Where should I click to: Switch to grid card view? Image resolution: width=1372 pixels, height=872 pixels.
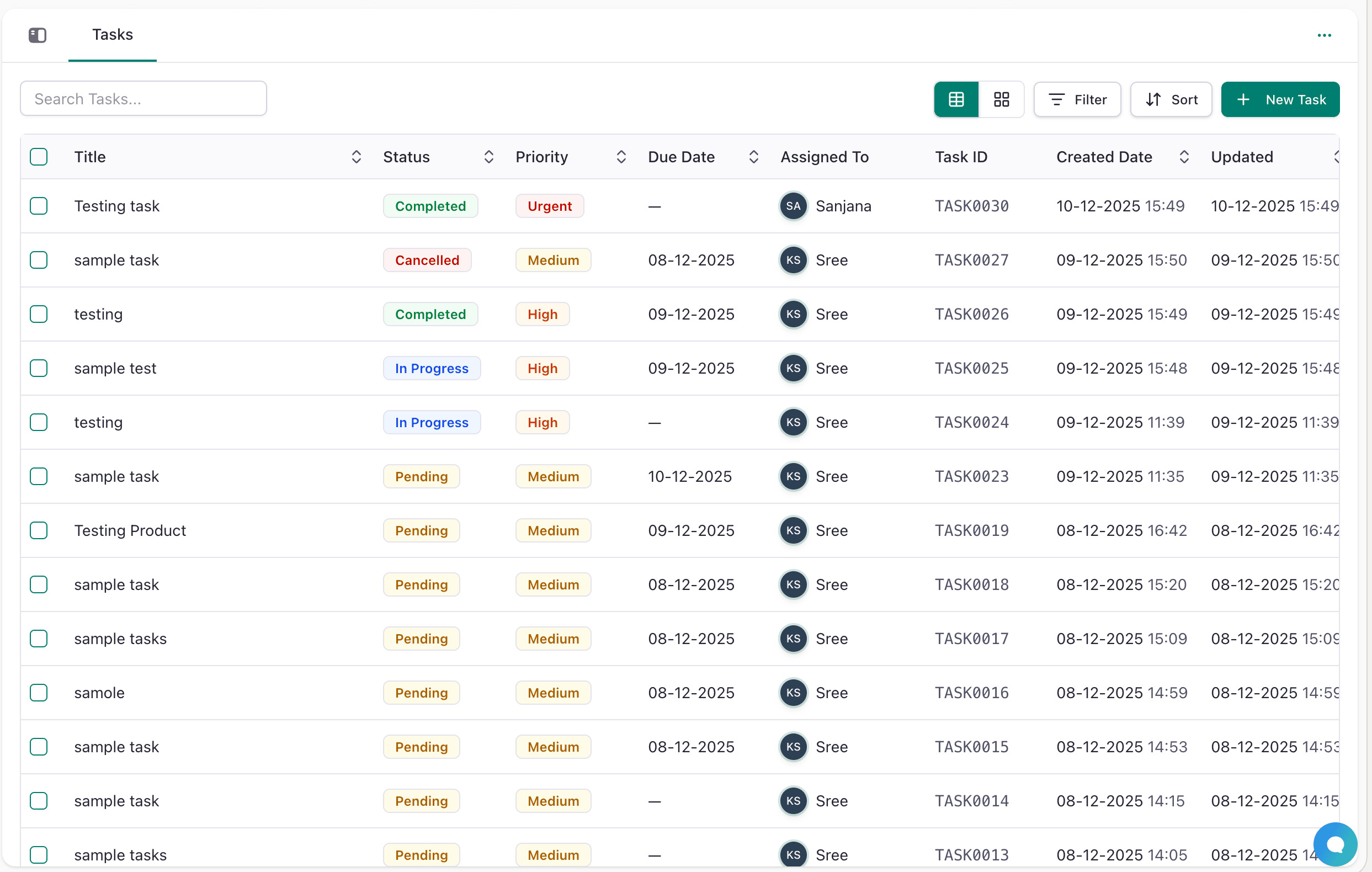click(x=1001, y=100)
